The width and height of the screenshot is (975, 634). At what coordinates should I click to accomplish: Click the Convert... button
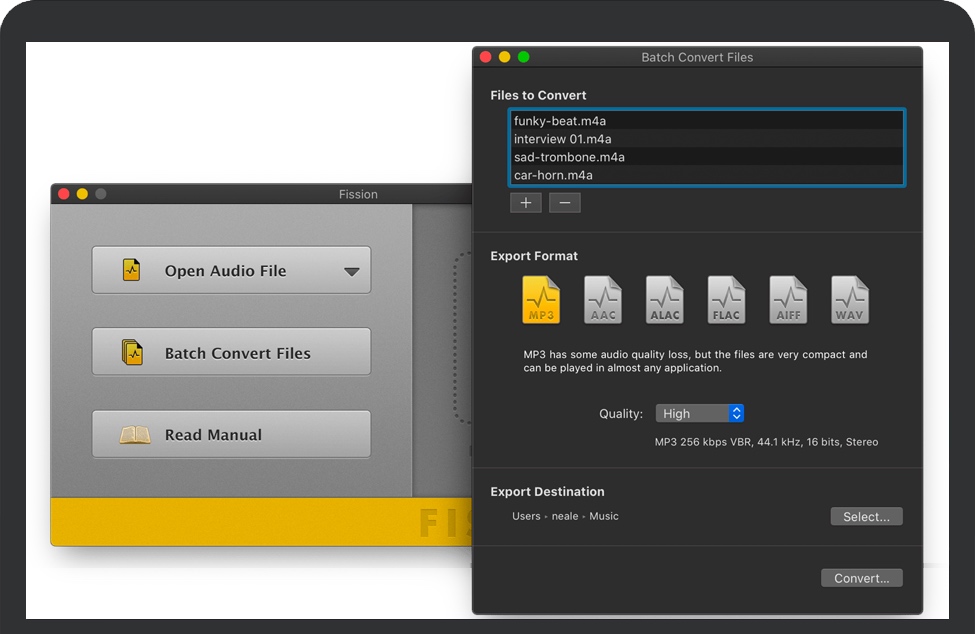click(861, 578)
